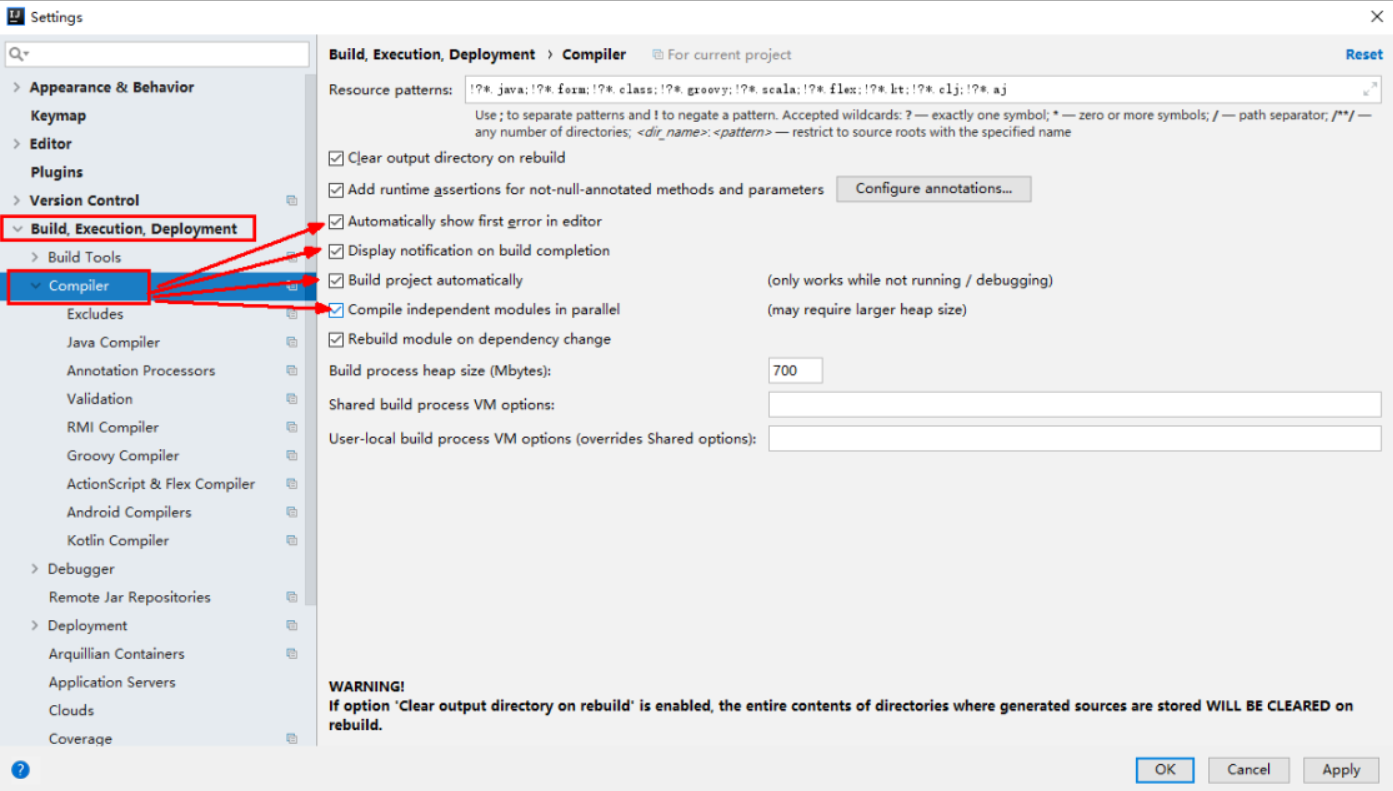This screenshot has height=791, width=1393.
Task: Disable 'Automatically show first error in editor'
Action: 336,221
